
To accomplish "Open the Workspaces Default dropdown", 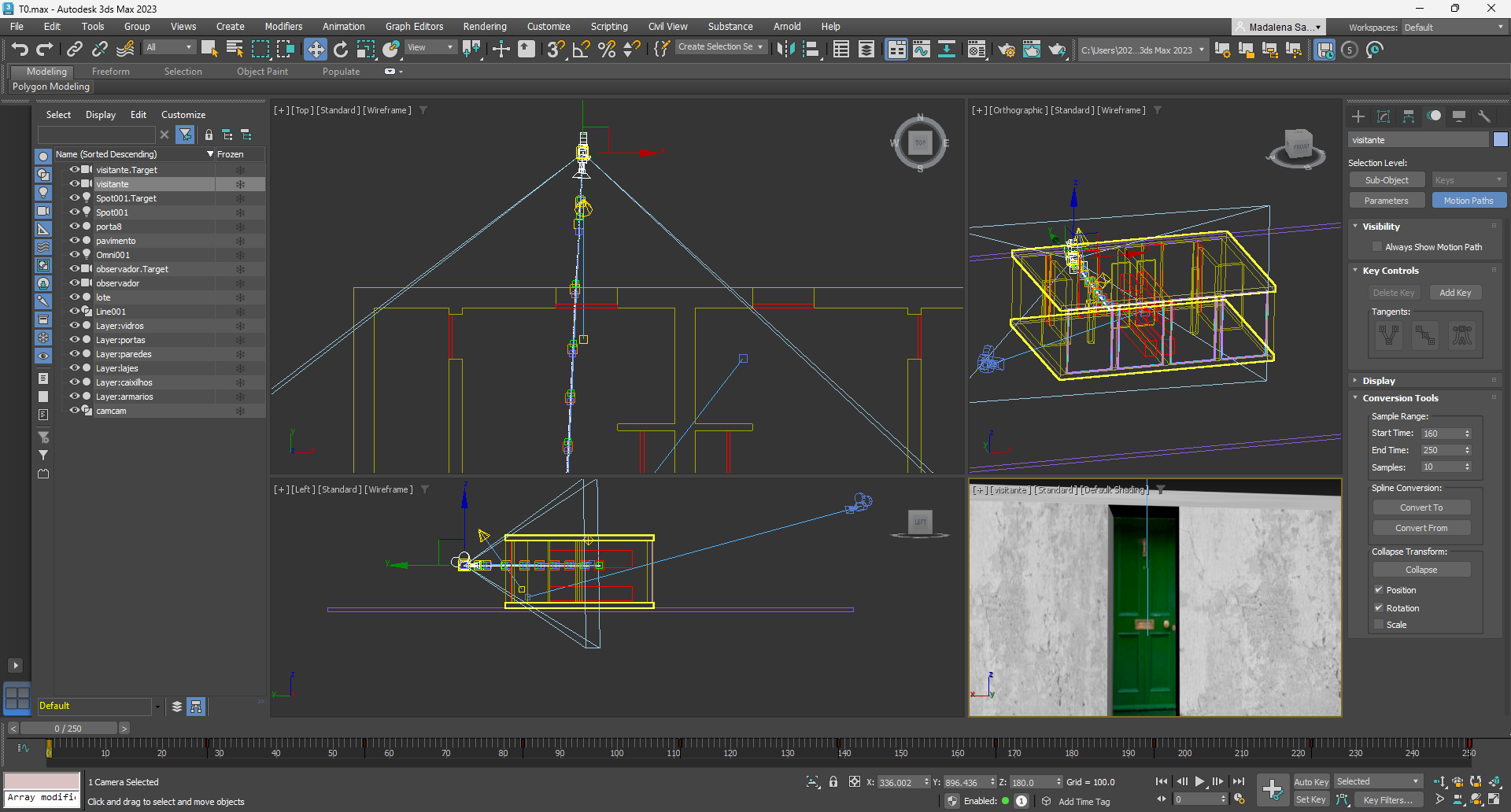I will click(1454, 28).
